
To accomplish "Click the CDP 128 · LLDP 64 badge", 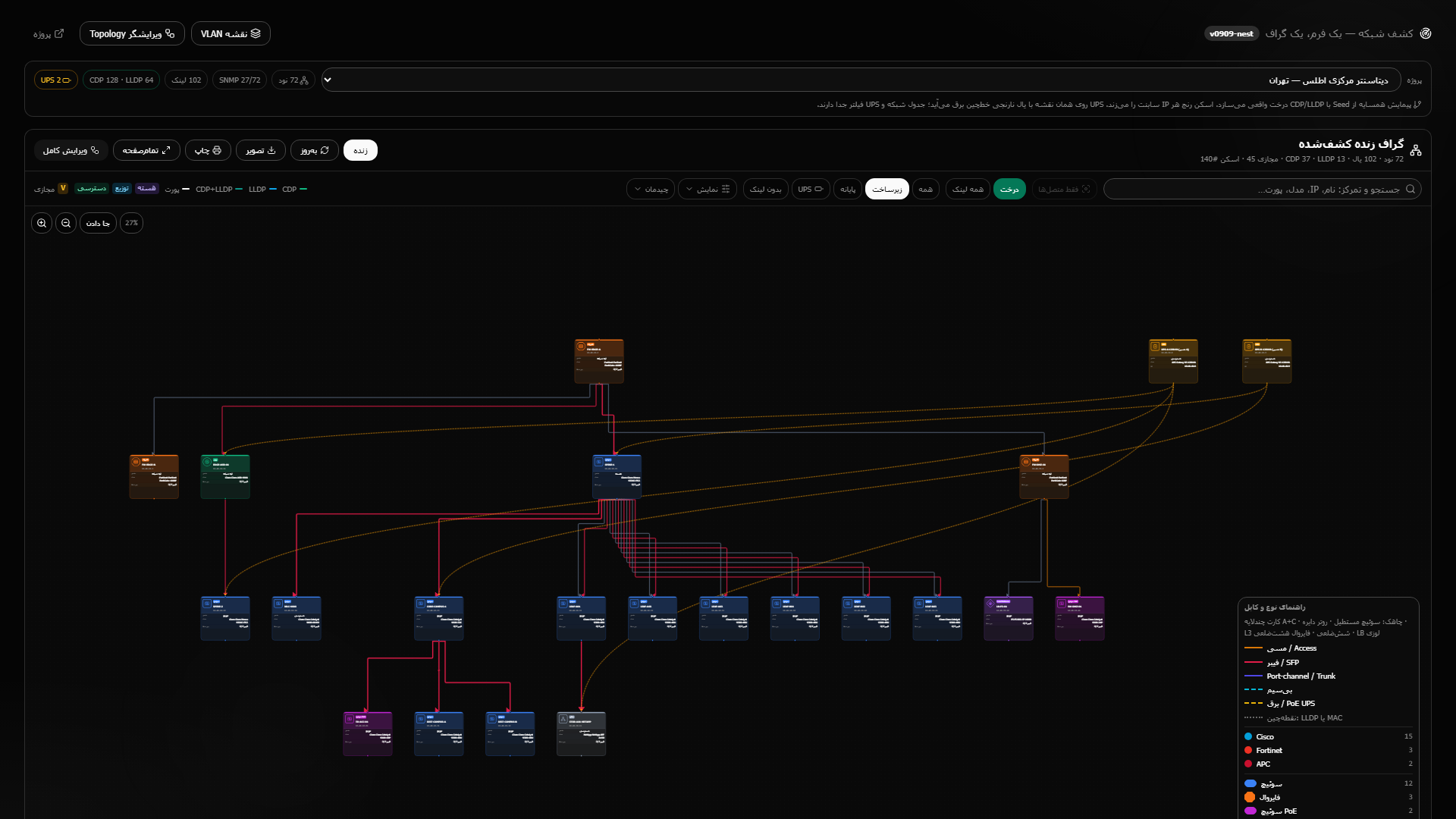I will tap(121, 80).
